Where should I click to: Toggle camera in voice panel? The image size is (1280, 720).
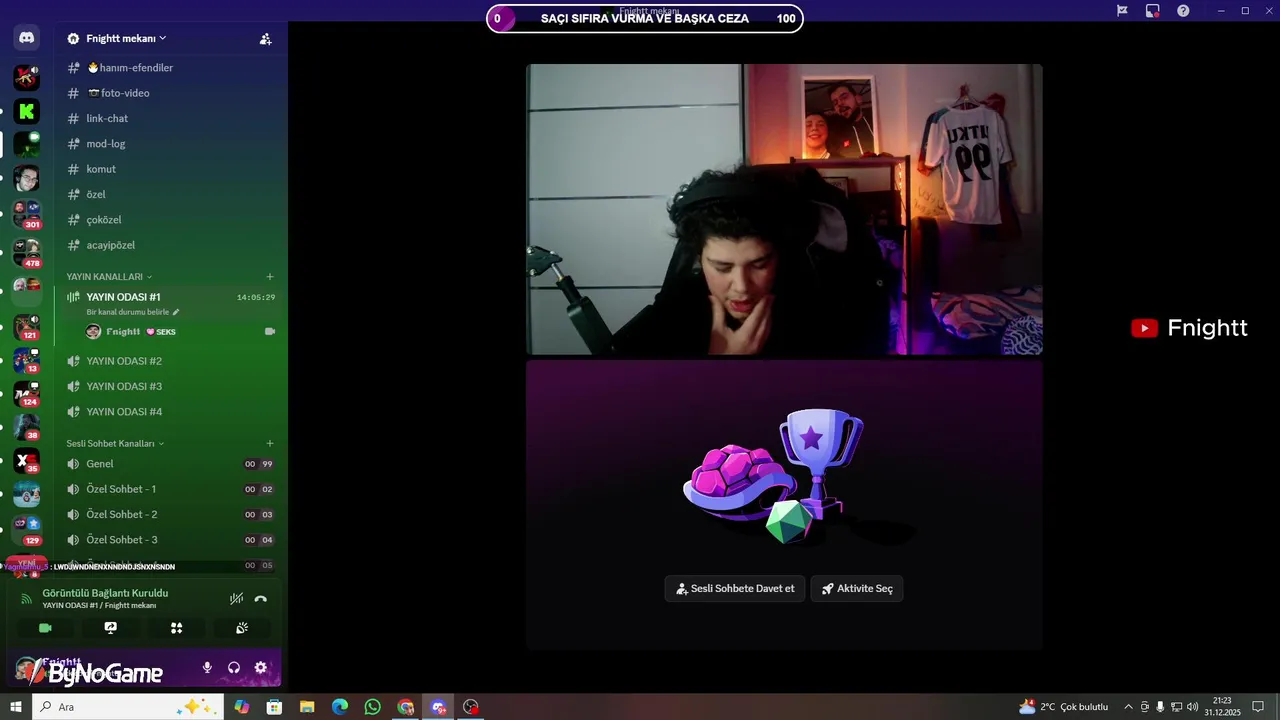point(45,628)
